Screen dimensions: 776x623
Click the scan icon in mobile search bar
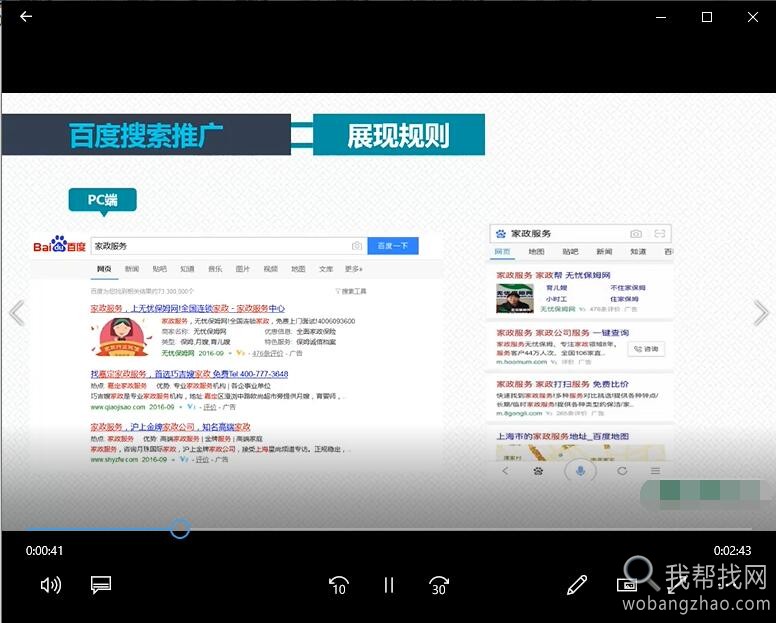pos(660,234)
